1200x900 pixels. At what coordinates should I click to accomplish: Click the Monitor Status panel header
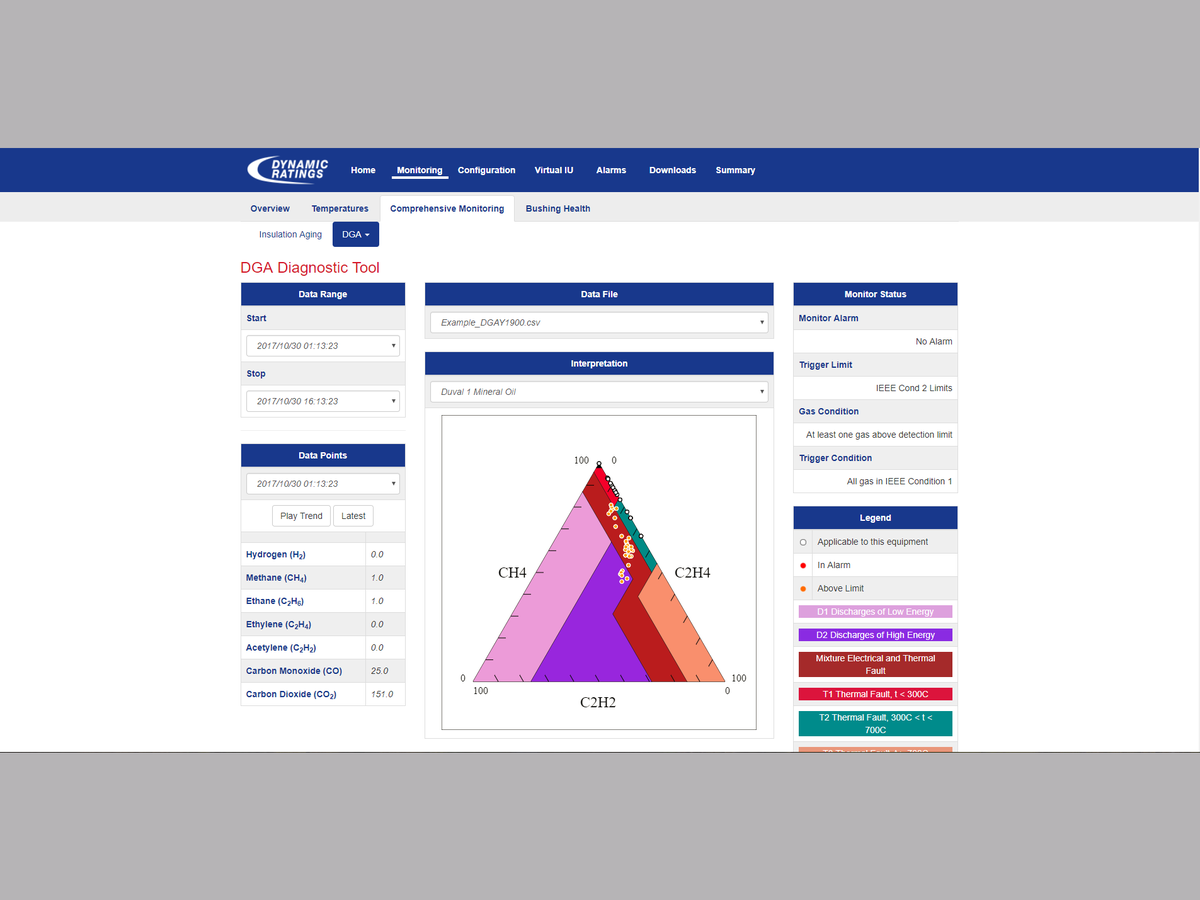pyautogui.click(x=875, y=294)
